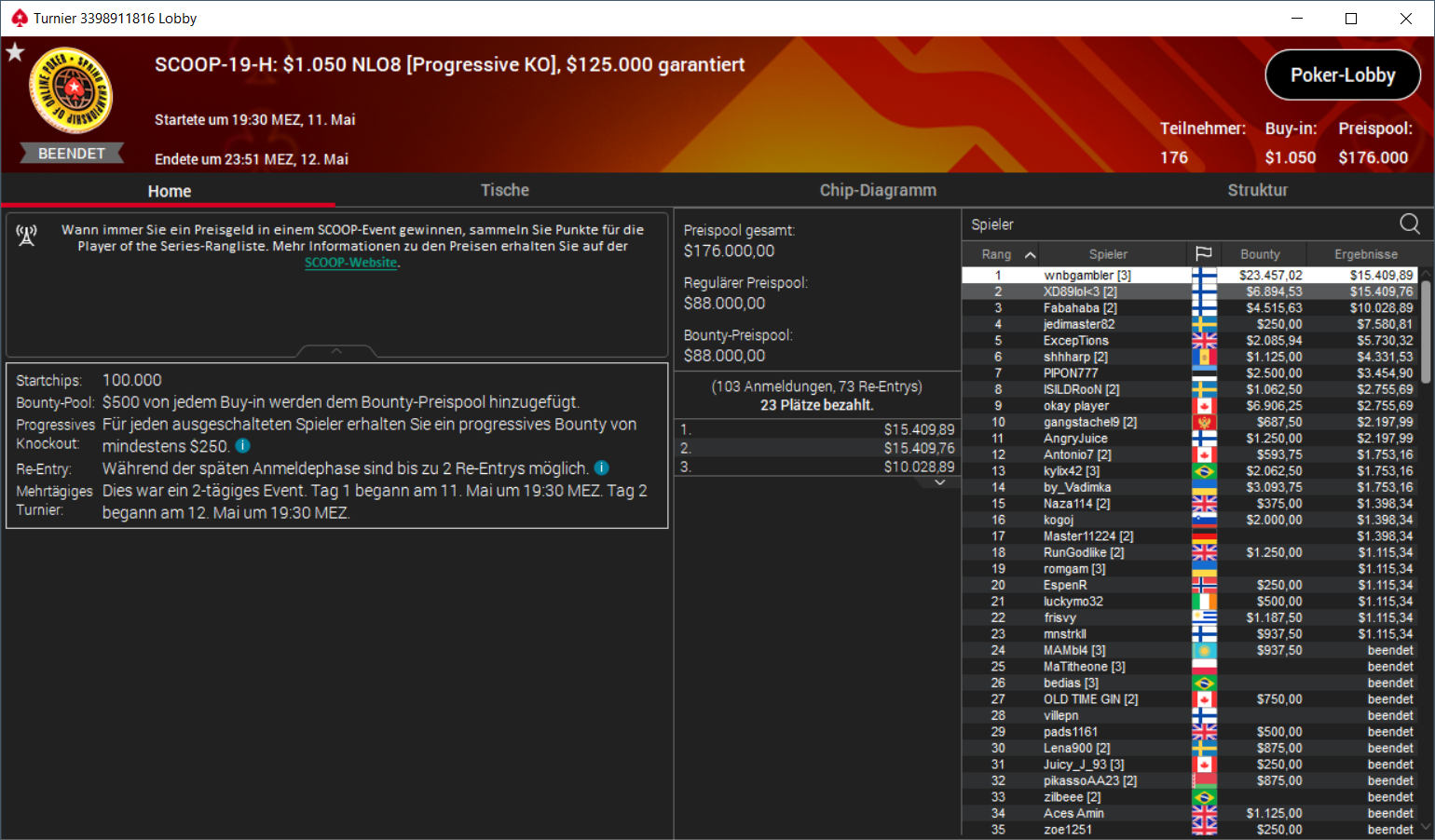This screenshot has height=840, width=1435.
Task: Click the flag icon for shhharp
Action: tap(1204, 357)
